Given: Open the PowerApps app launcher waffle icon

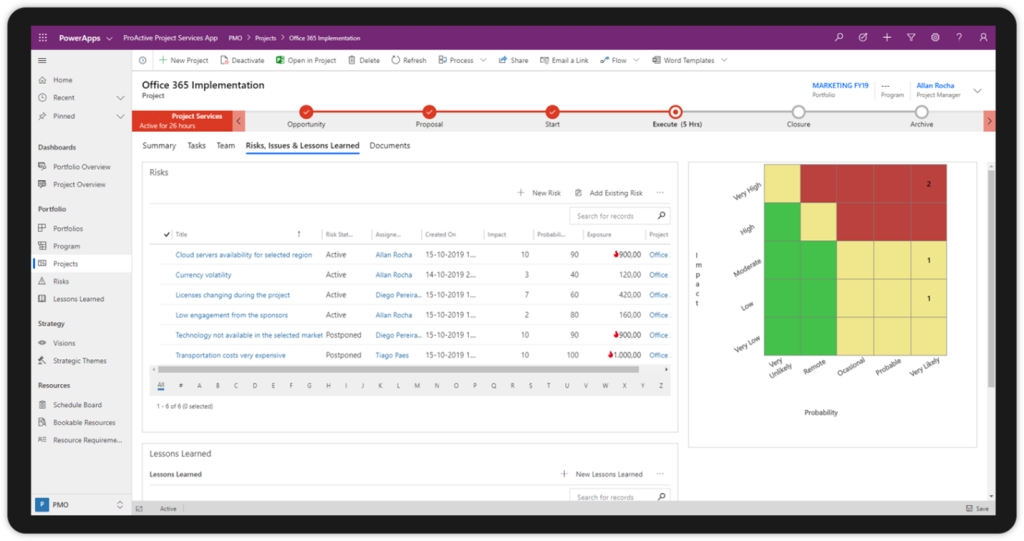Looking at the screenshot, I should point(43,38).
